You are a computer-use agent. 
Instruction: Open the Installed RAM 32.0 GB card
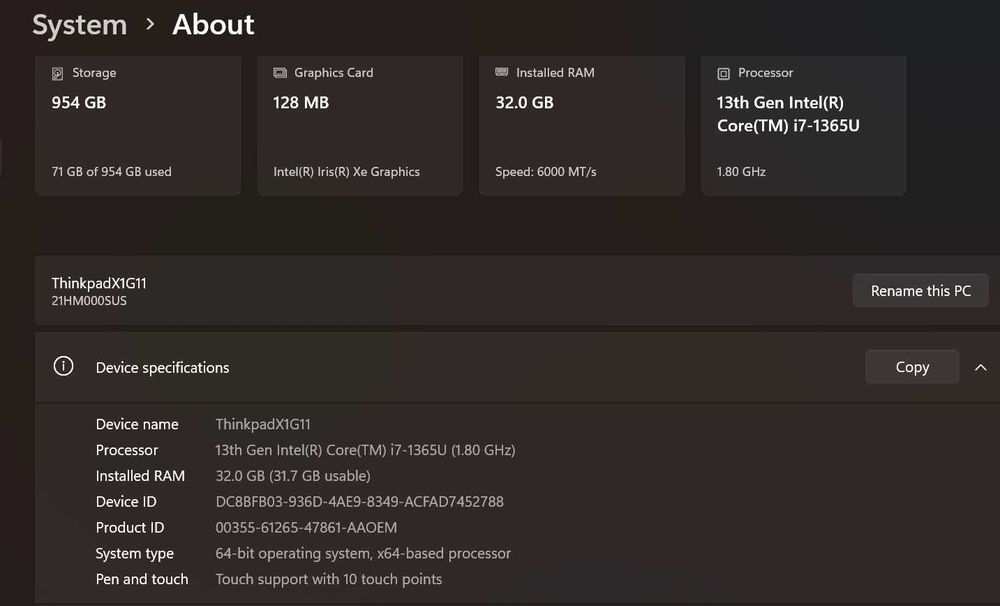click(x=581, y=125)
